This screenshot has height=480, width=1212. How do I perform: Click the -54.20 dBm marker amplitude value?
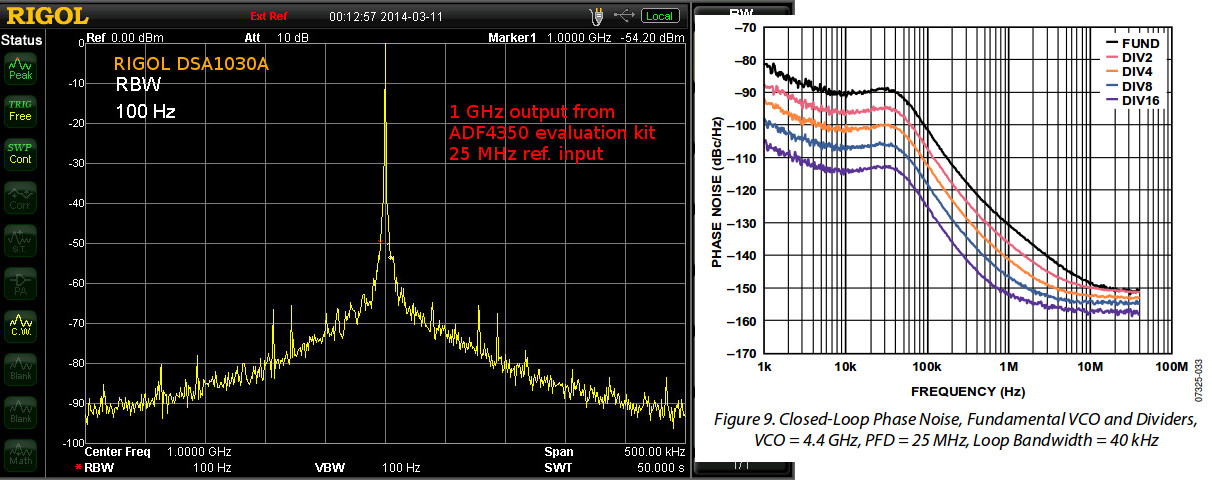pyautogui.click(x=651, y=38)
